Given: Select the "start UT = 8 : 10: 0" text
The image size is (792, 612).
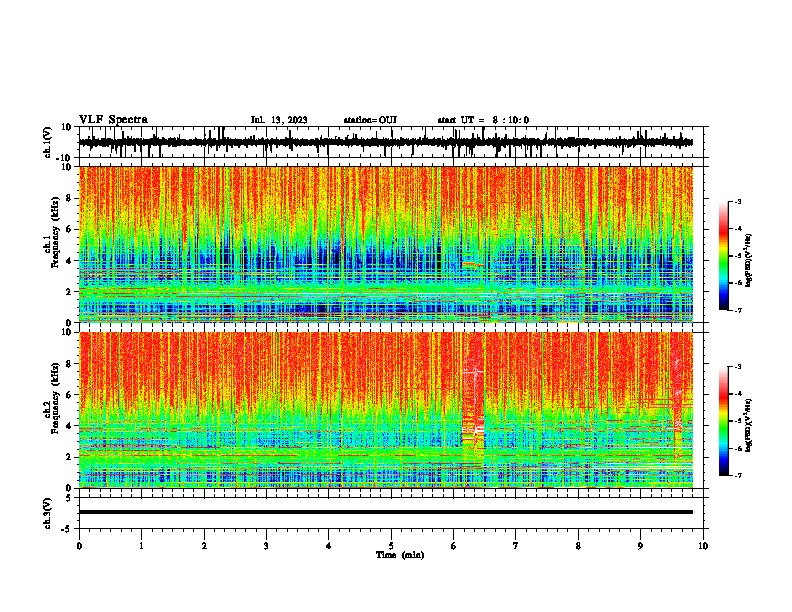Looking at the screenshot, I should (483, 120).
